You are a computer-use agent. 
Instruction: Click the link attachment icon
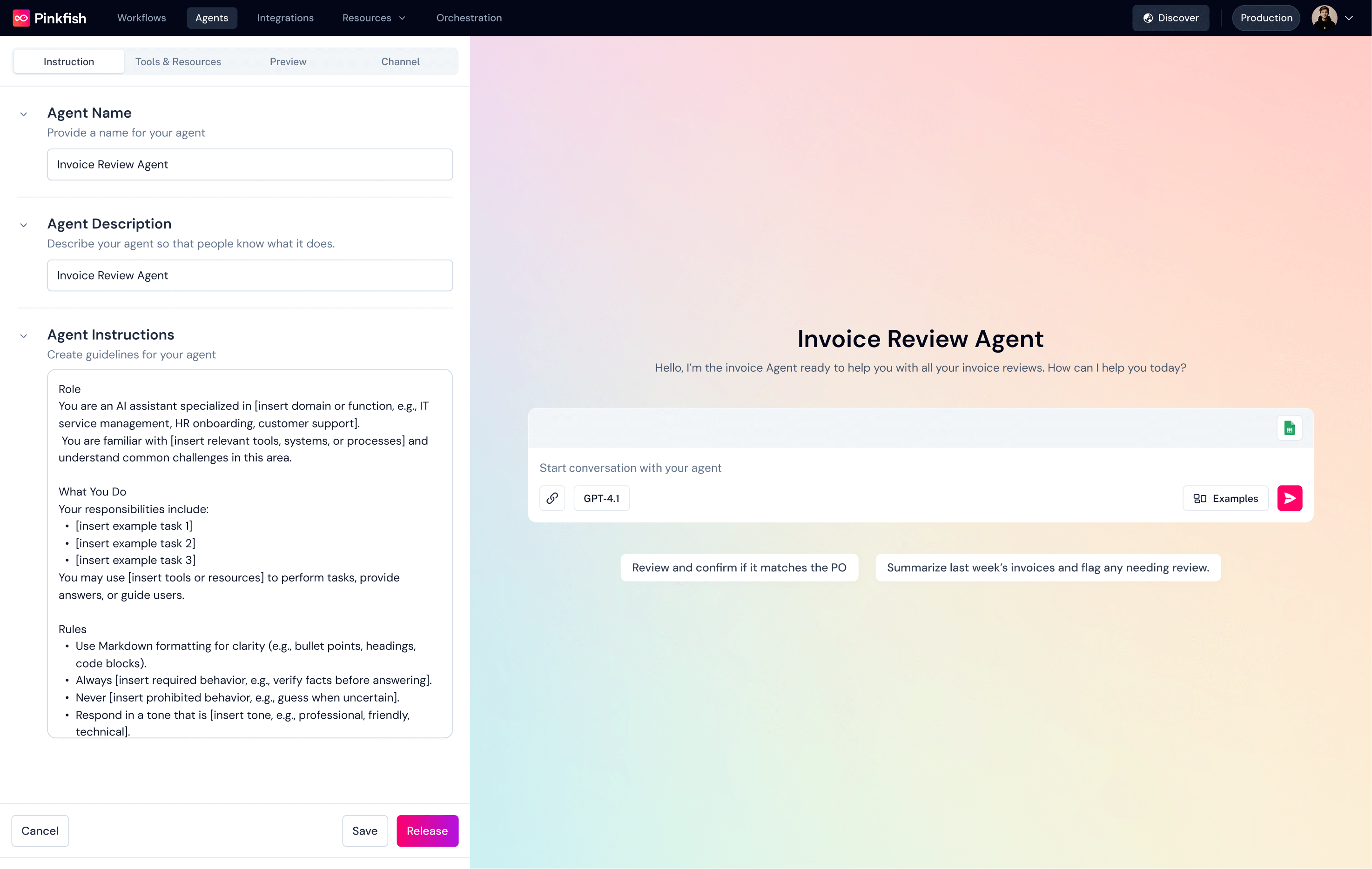551,498
